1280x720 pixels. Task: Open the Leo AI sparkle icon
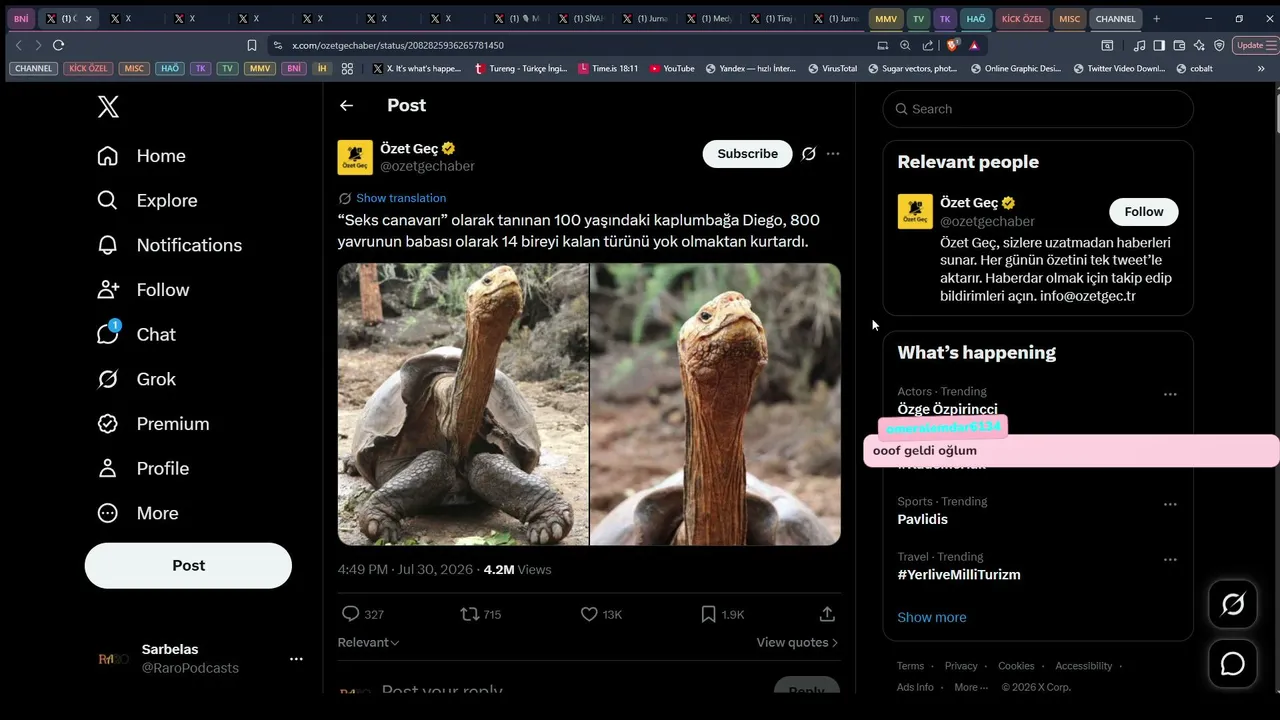click(1199, 45)
